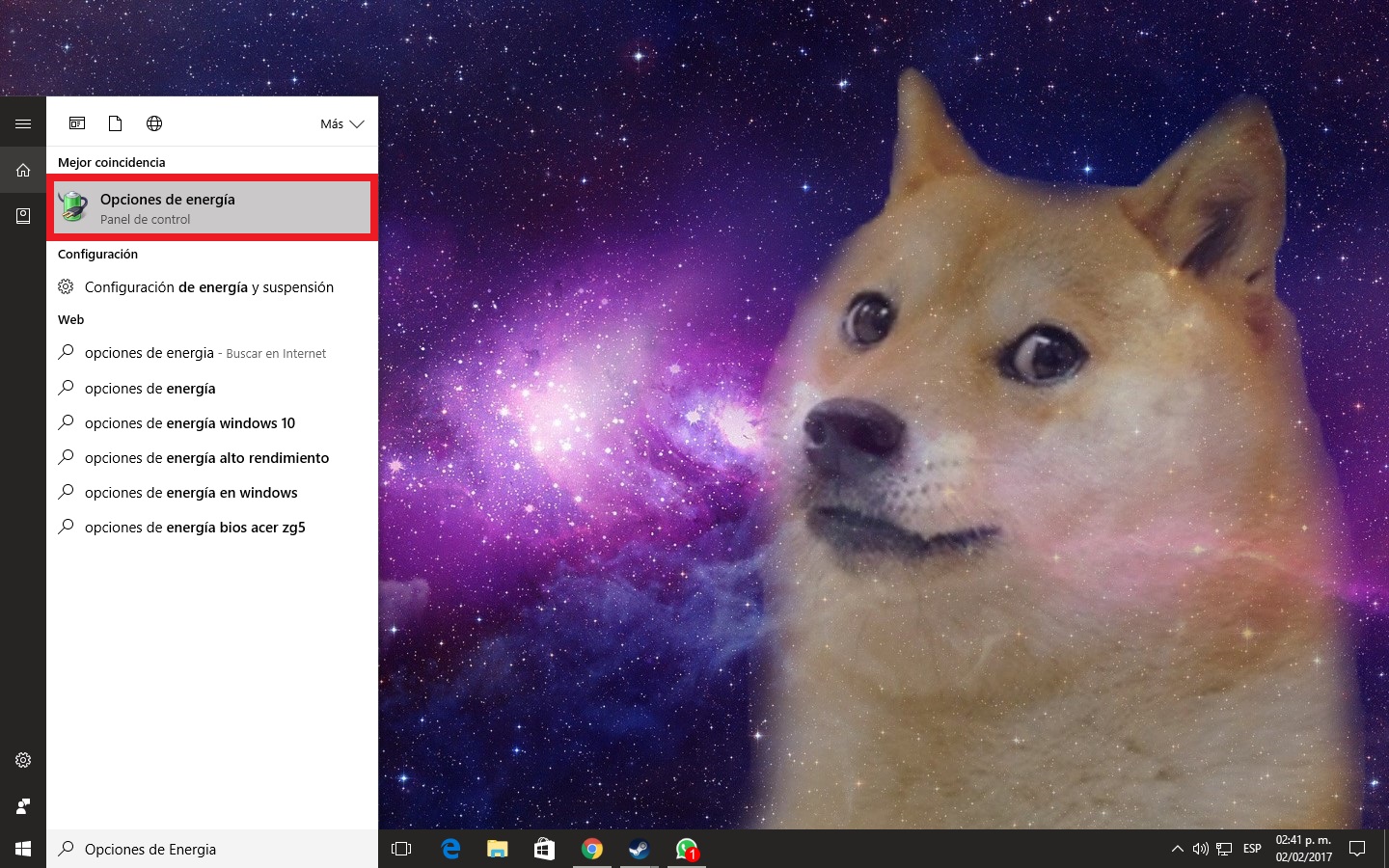Open the Windows Start button
1389x868 pixels.
point(23,849)
